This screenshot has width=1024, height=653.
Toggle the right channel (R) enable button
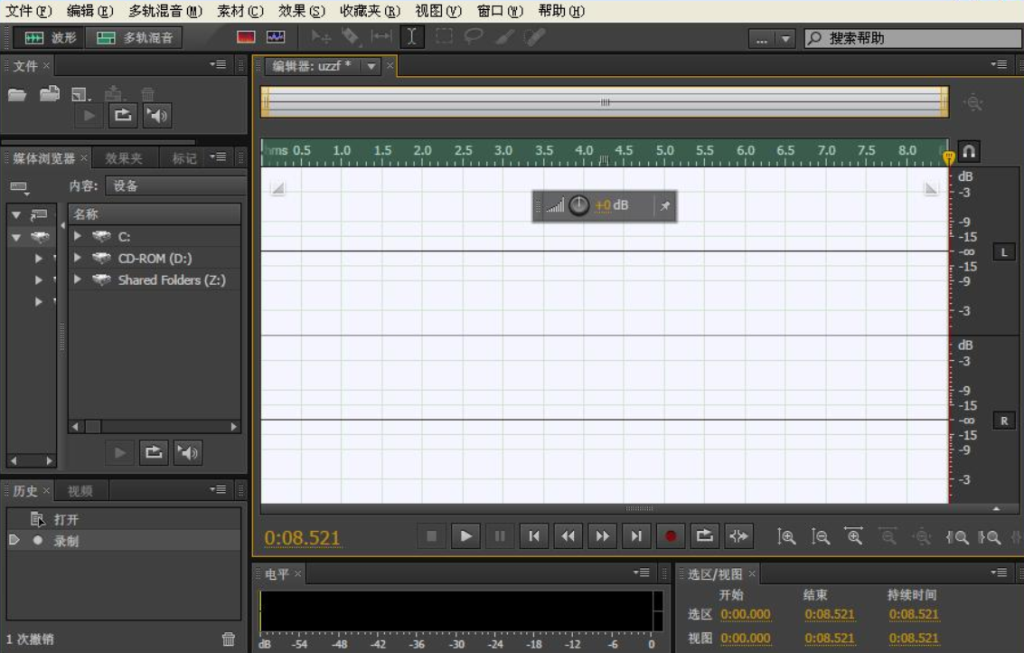(x=1004, y=421)
